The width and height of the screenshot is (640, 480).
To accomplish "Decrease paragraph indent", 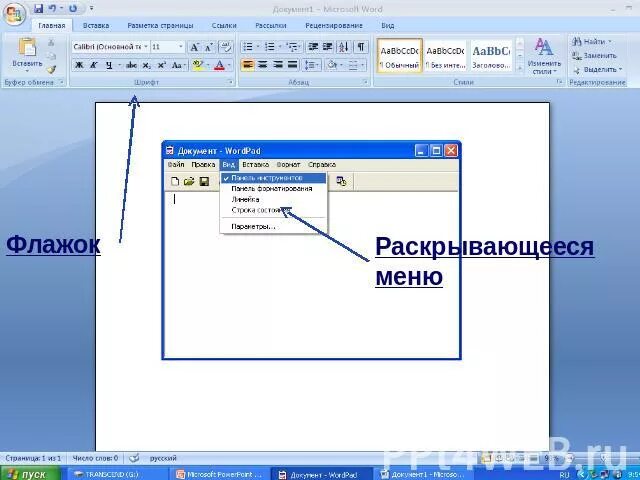I will point(313,47).
